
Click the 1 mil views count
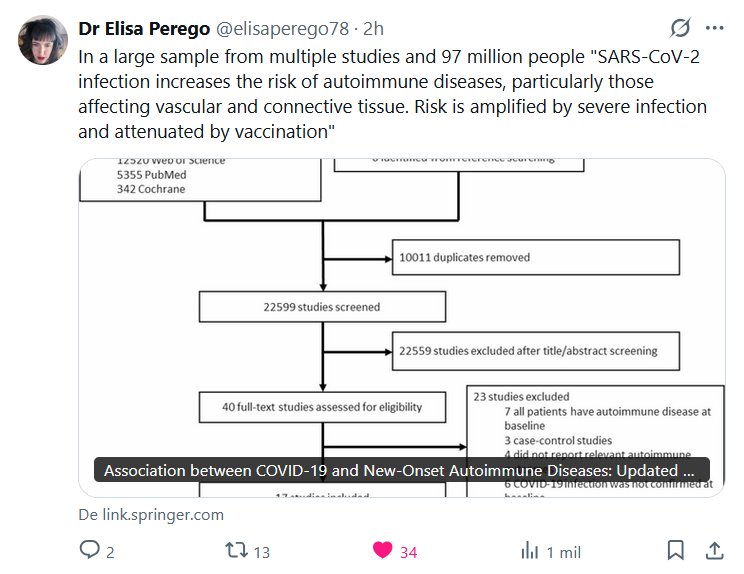pos(563,551)
